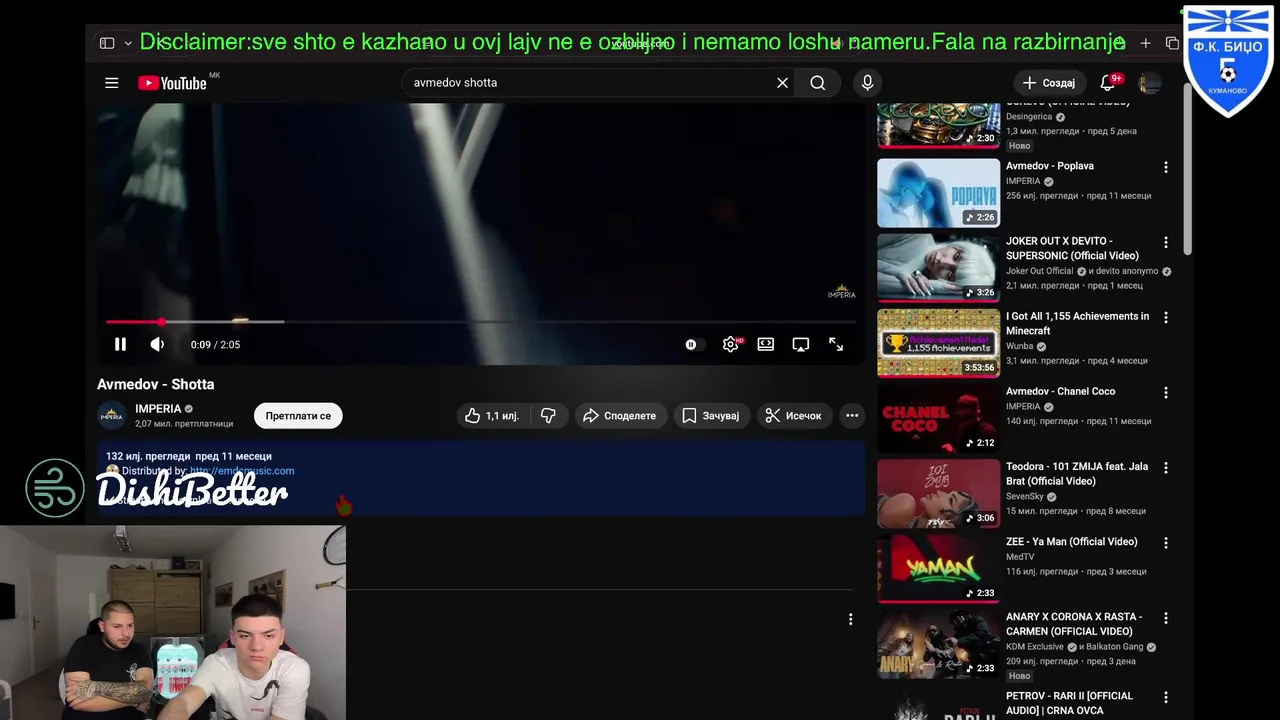Viewport: 1280px width, 720px height.
Task: Show the browser tab overview
Action: pos(1172,43)
